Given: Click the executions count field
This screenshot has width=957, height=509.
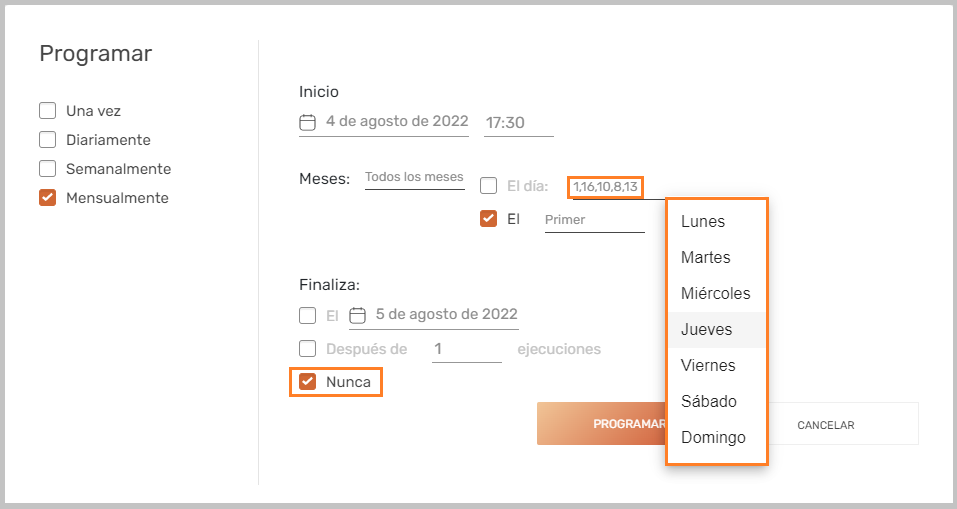Looking at the screenshot, I should click(467, 349).
